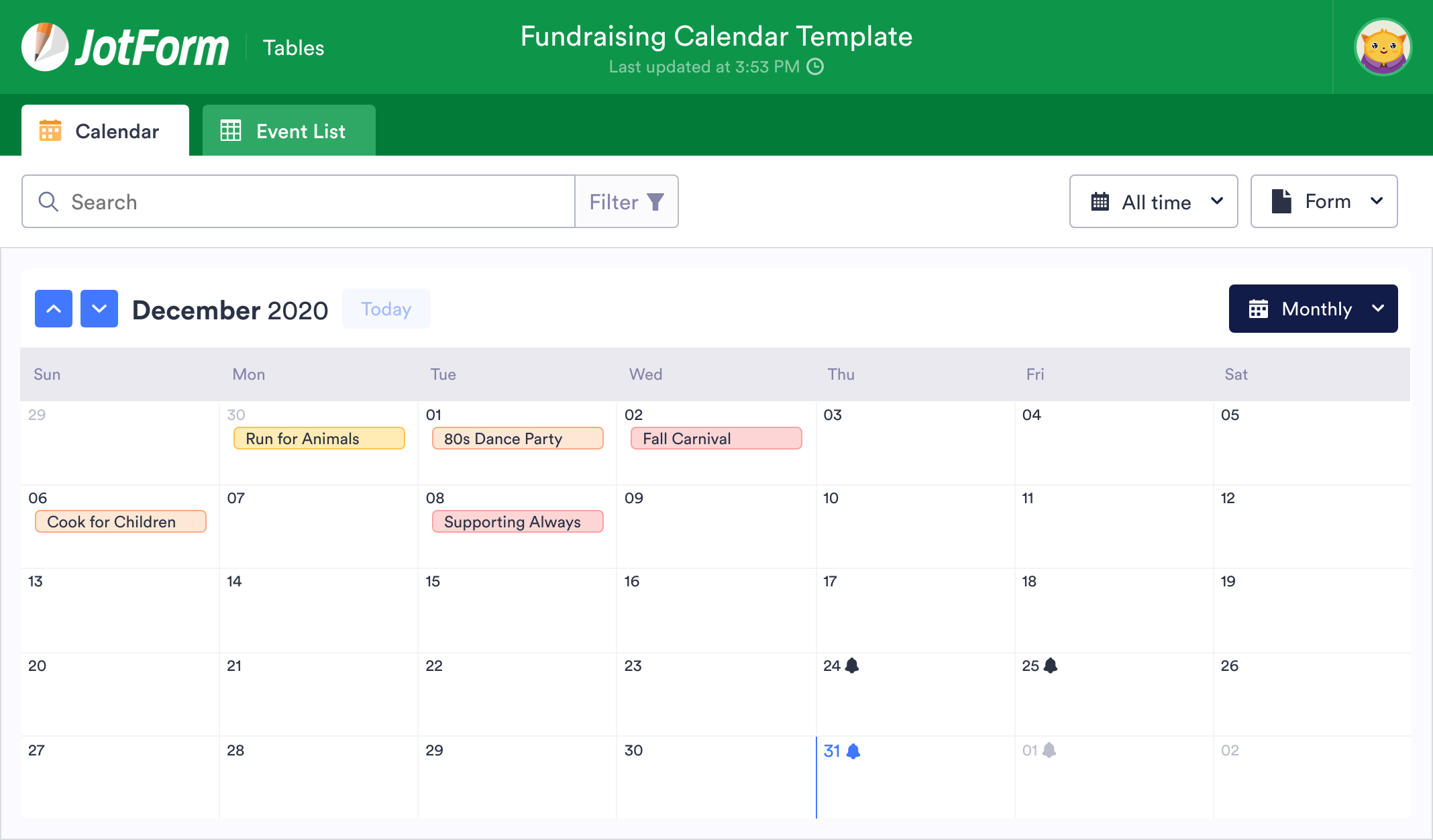Screen dimensions: 1433x840
Task: Click the JotForm logo icon
Action: tap(44, 46)
